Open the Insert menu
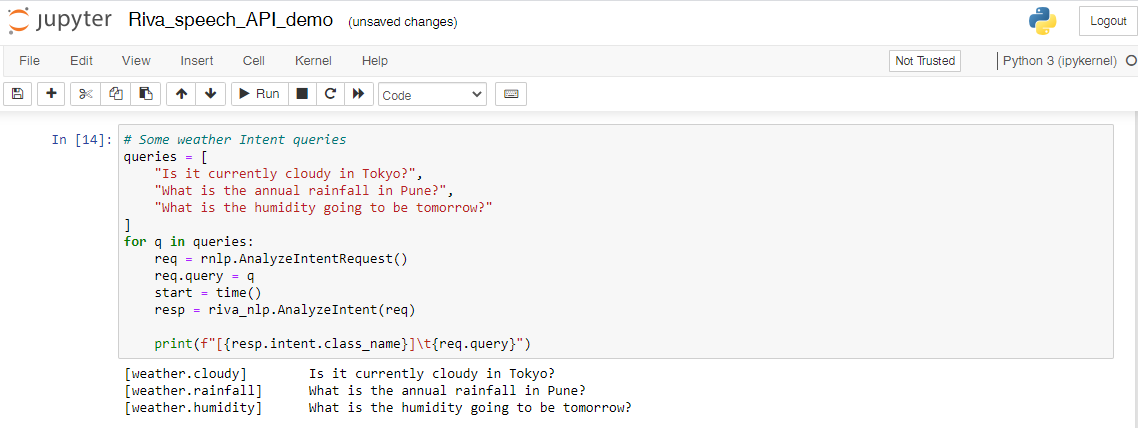 click(x=197, y=61)
